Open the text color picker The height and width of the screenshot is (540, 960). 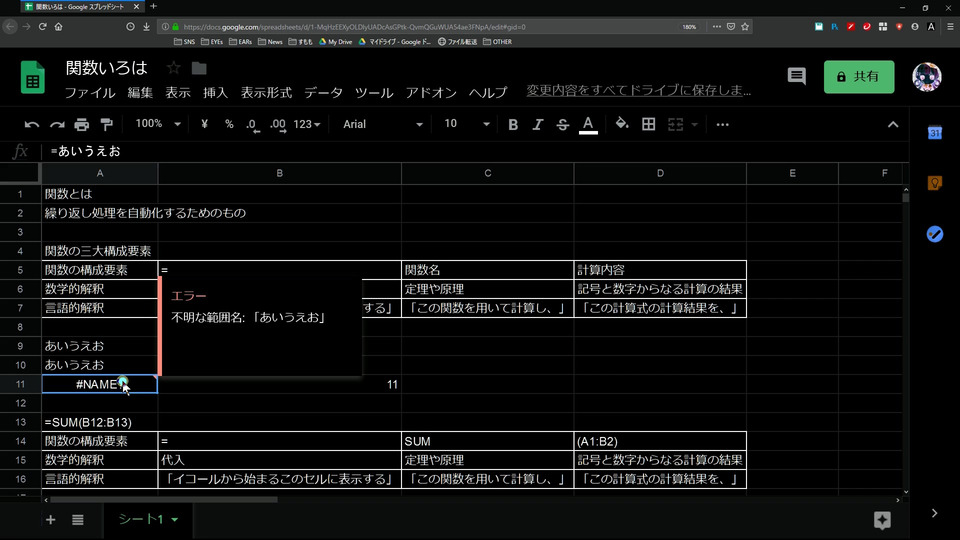click(589, 125)
